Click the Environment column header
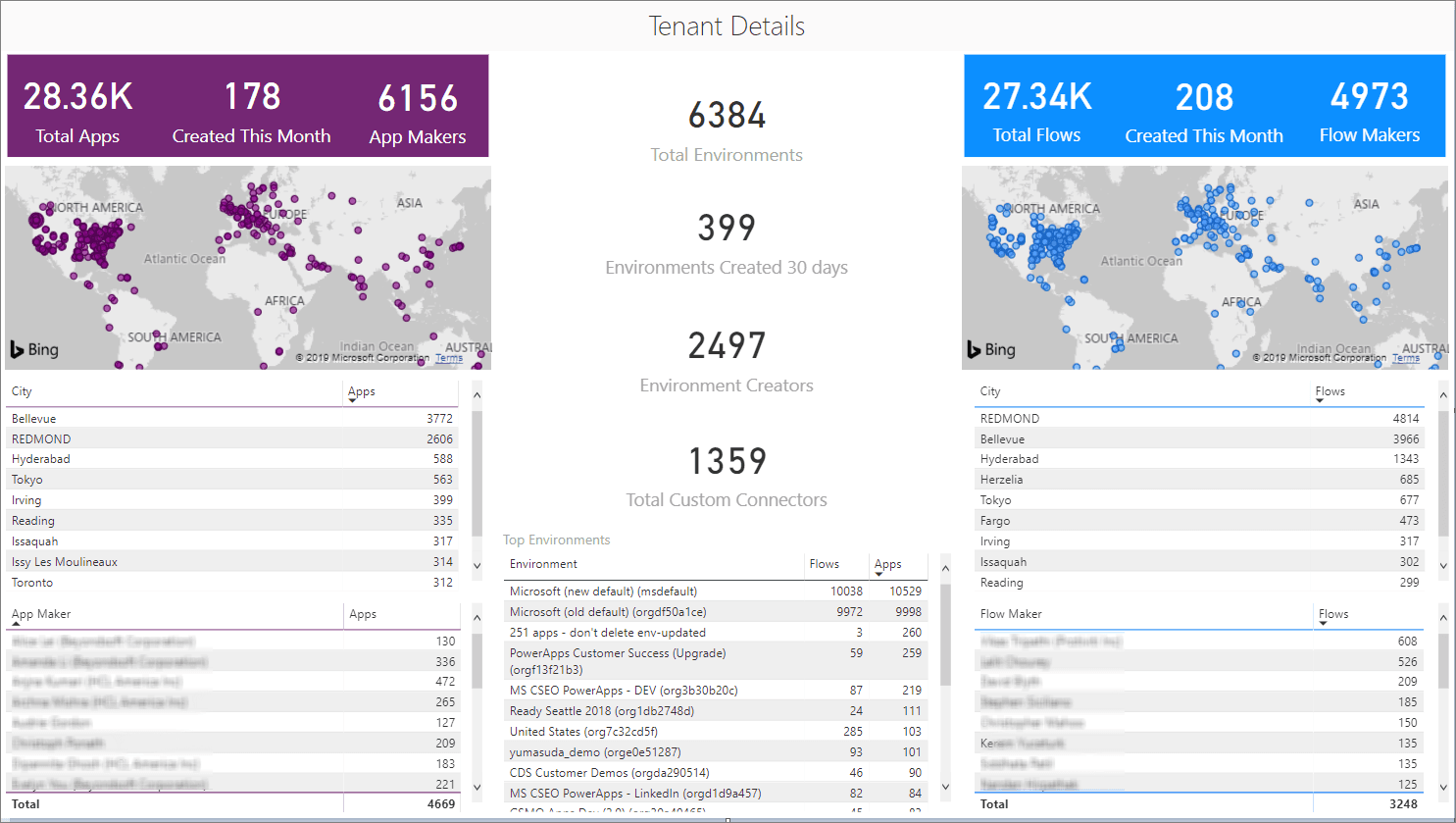The width and height of the screenshot is (1456, 823). coord(543,564)
